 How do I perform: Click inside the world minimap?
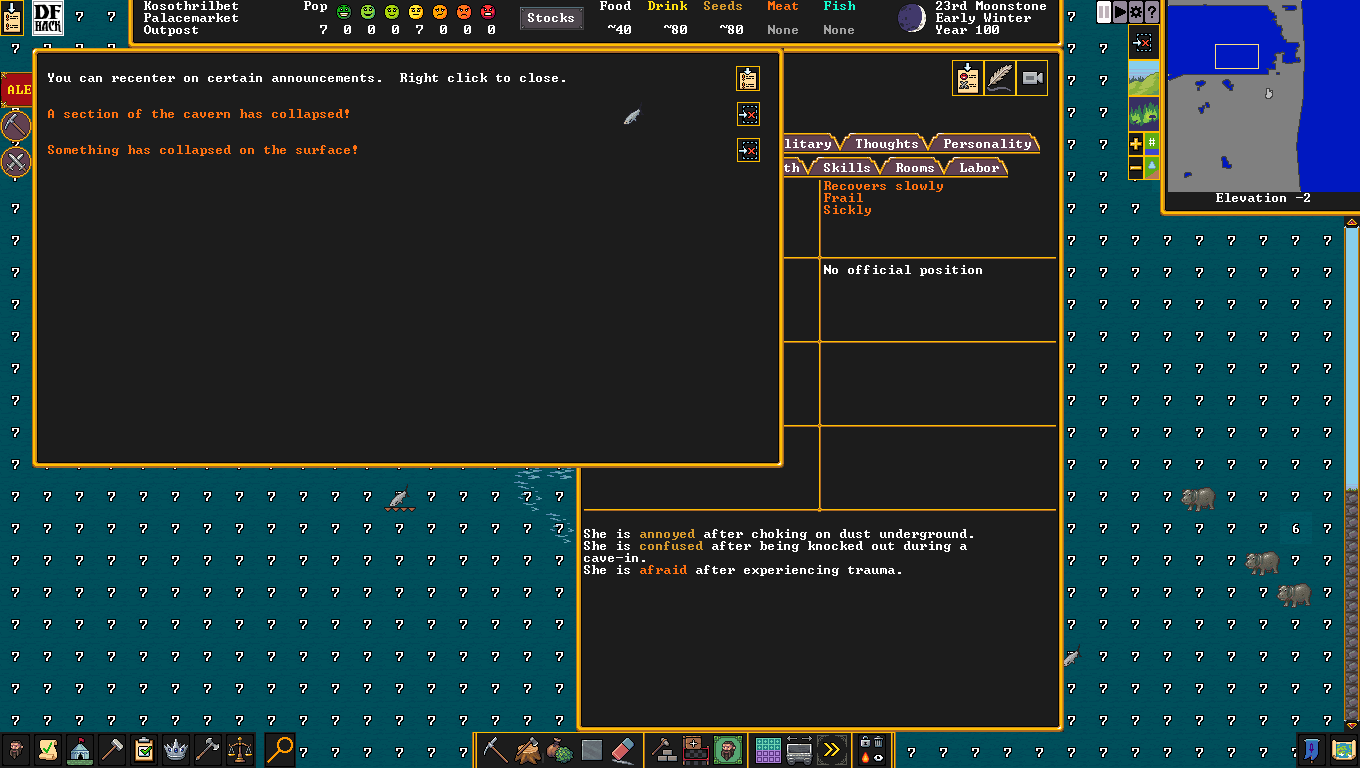1263,95
